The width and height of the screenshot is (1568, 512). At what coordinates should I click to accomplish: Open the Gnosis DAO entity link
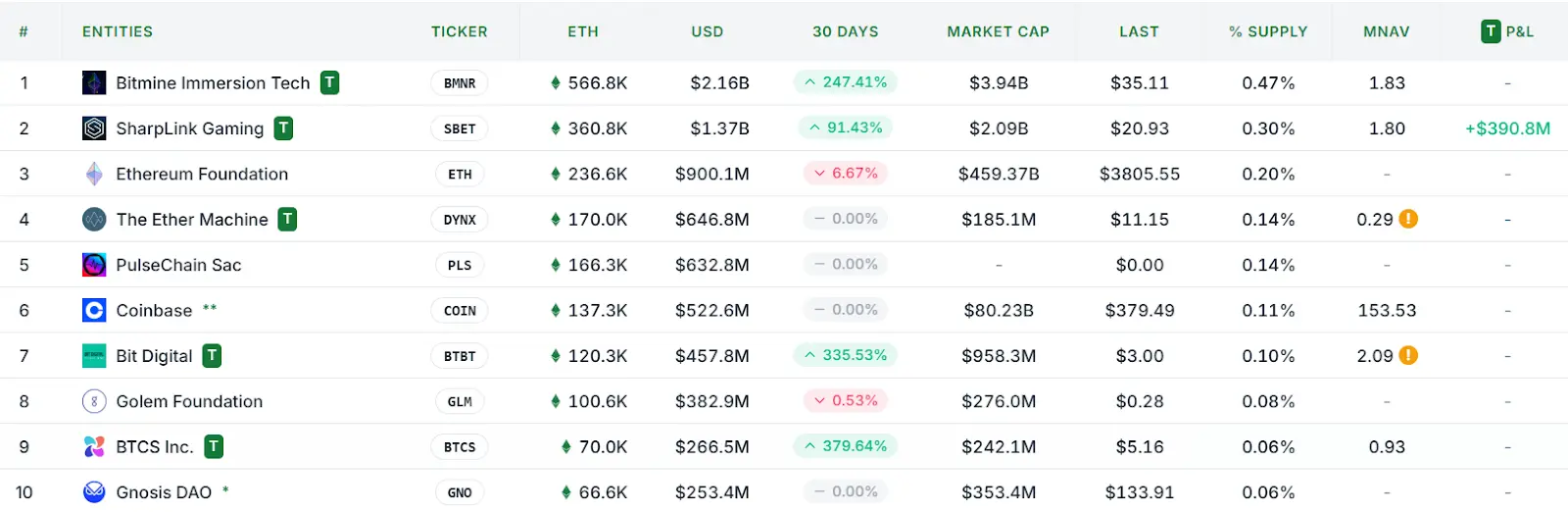[164, 492]
